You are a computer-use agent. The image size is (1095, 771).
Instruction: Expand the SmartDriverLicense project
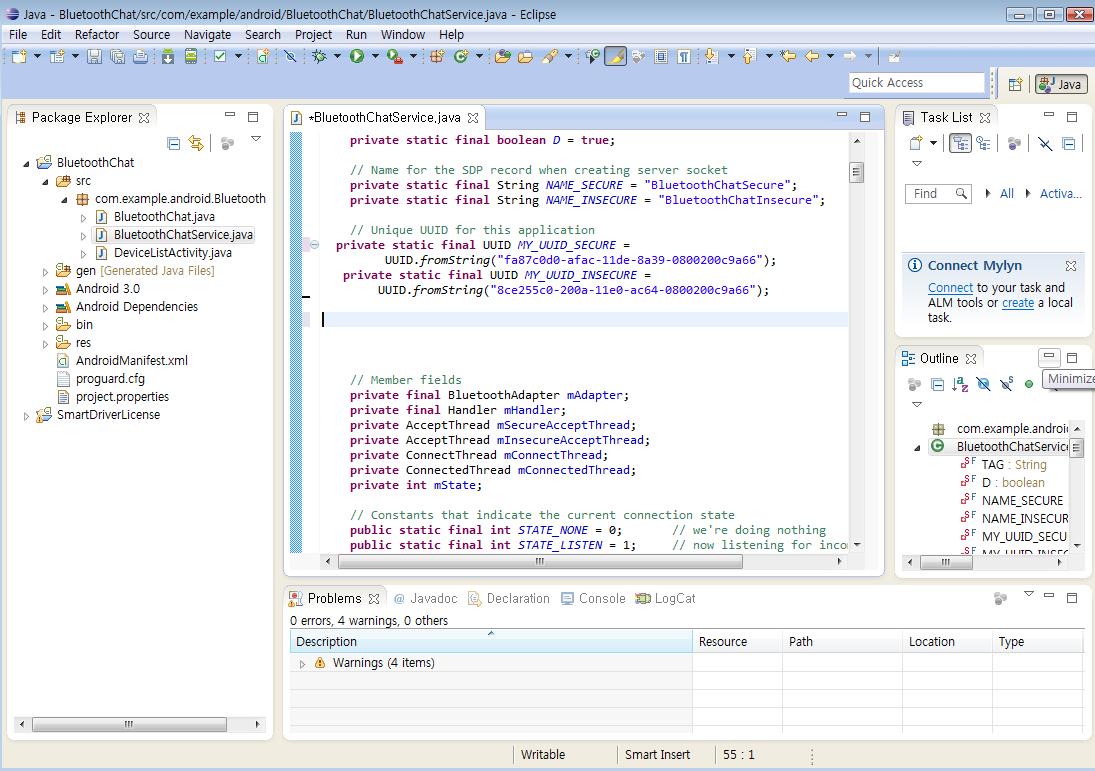point(27,416)
